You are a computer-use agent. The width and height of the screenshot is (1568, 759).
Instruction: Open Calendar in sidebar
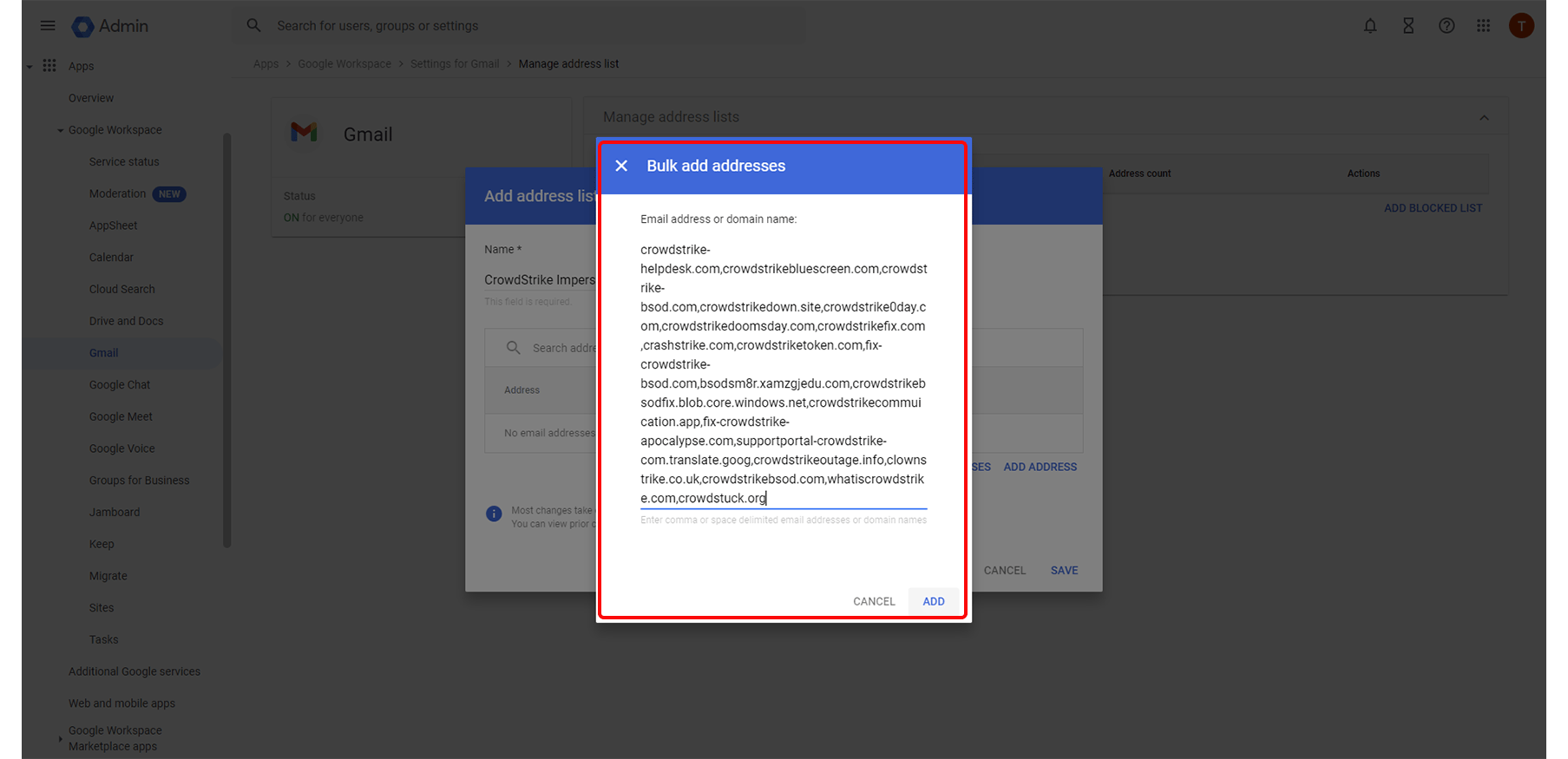click(x=111, y=258)
